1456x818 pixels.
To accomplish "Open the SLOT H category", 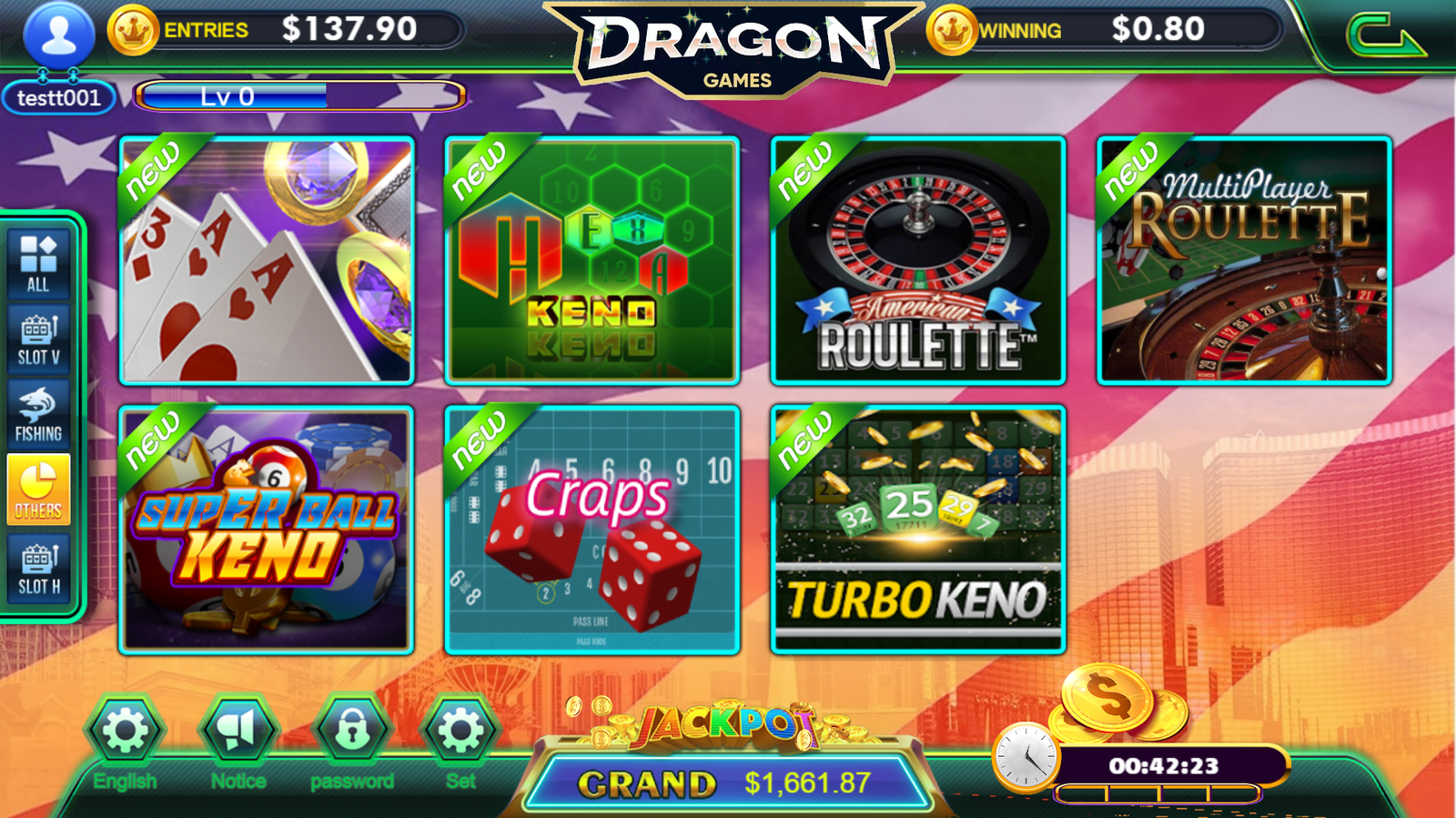I will 38,567.
